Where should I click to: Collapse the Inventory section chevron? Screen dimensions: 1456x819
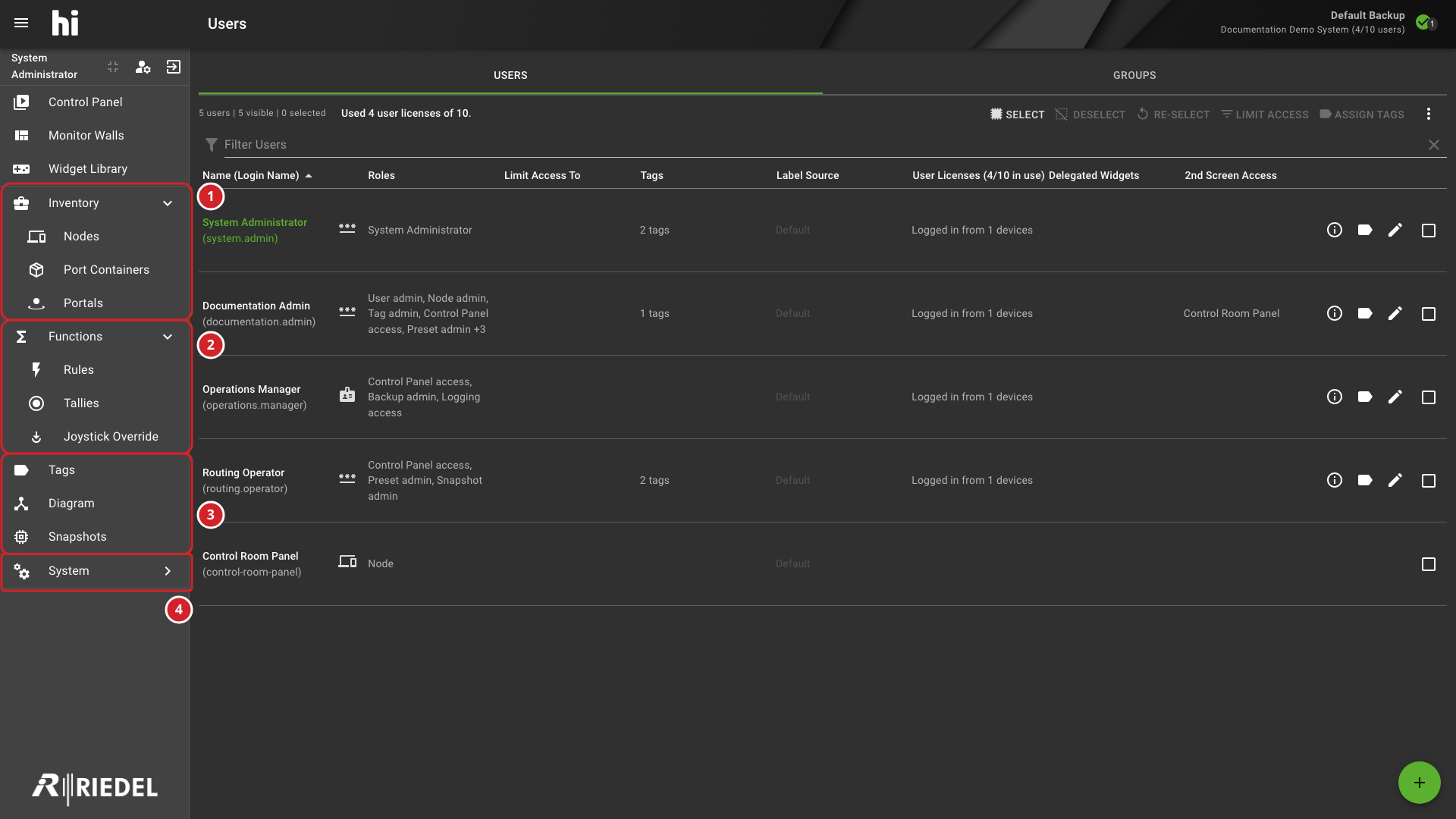pos(168,203)
